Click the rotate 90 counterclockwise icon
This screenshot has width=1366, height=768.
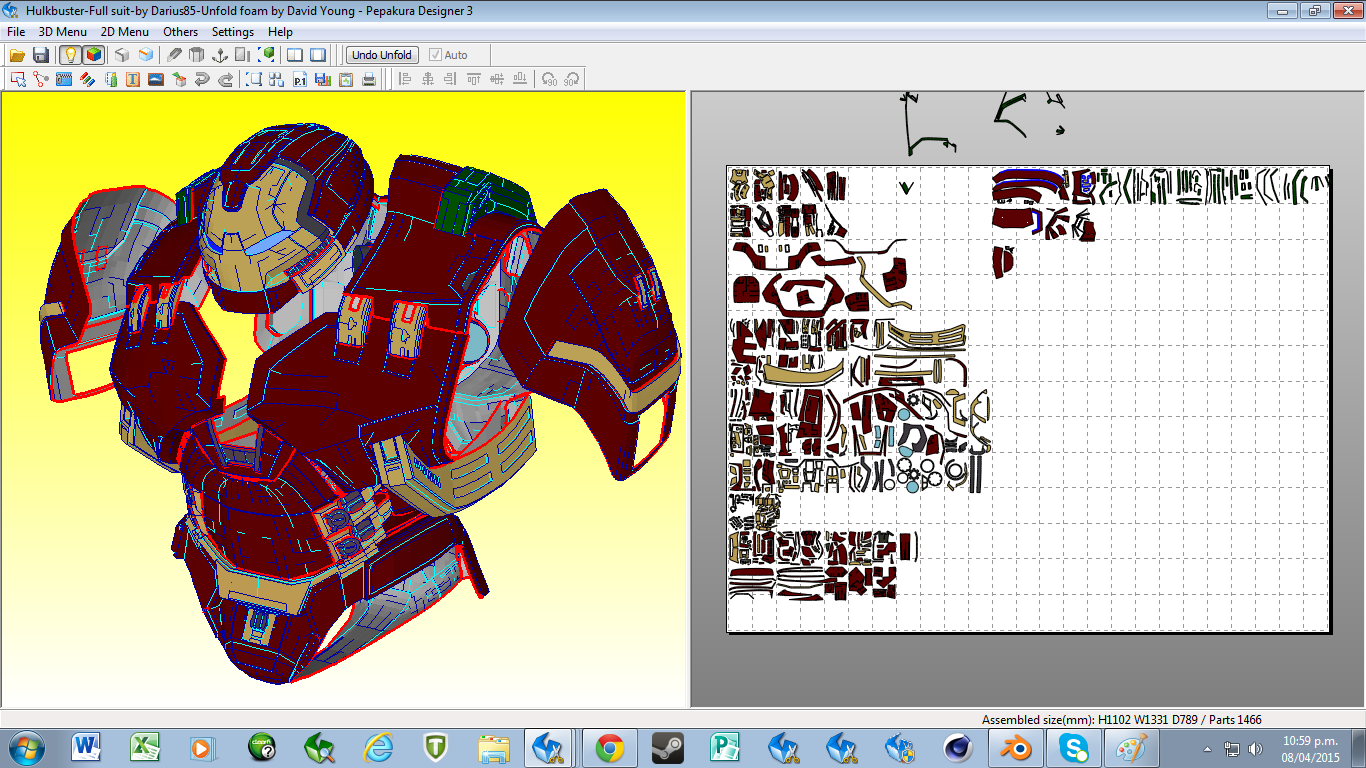tap(549, 79)
